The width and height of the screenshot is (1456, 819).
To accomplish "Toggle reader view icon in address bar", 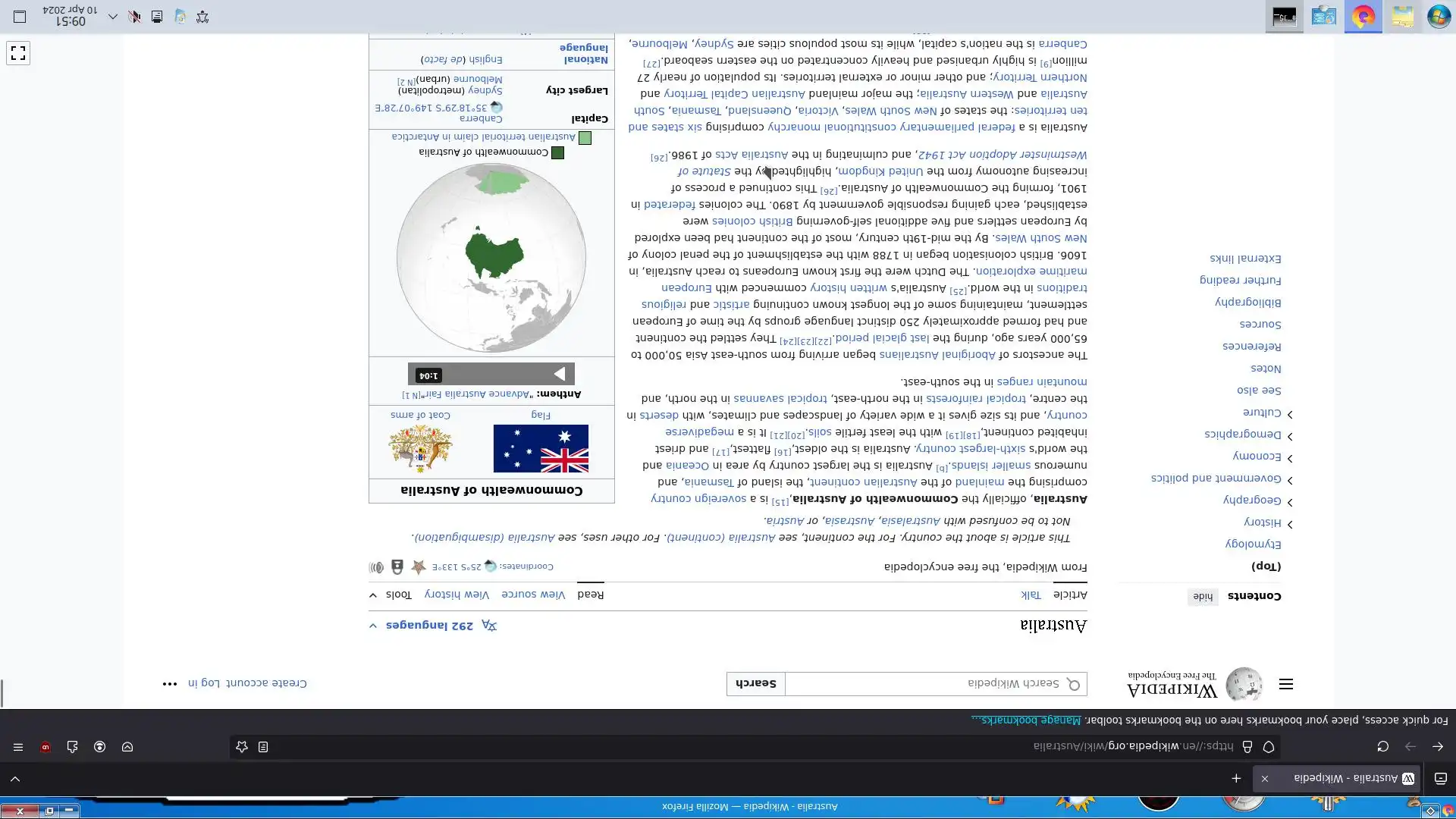I will [263, 747].
